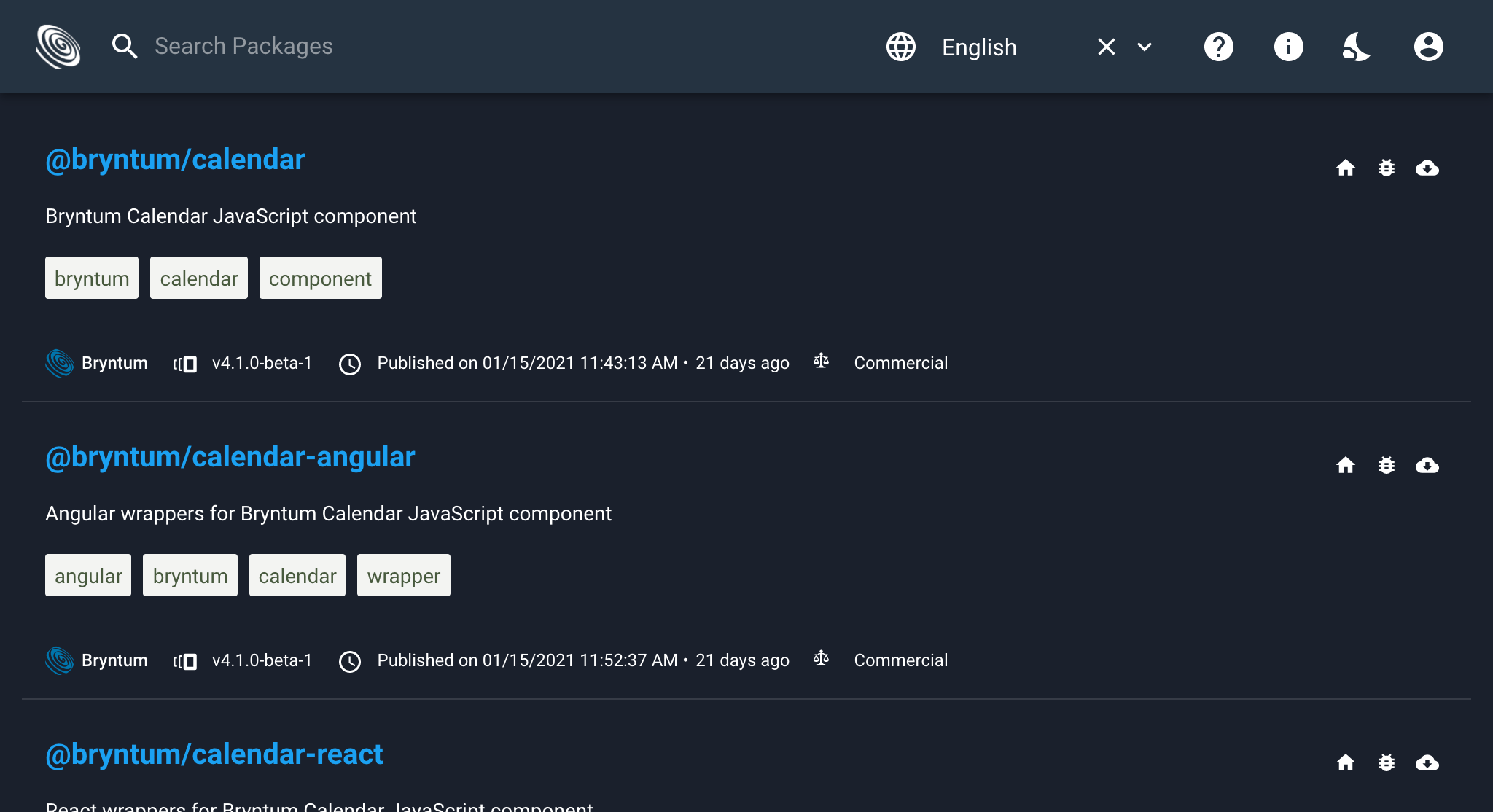Click the bryntum tag under @bryntum/calendar

tap(92, 278)
